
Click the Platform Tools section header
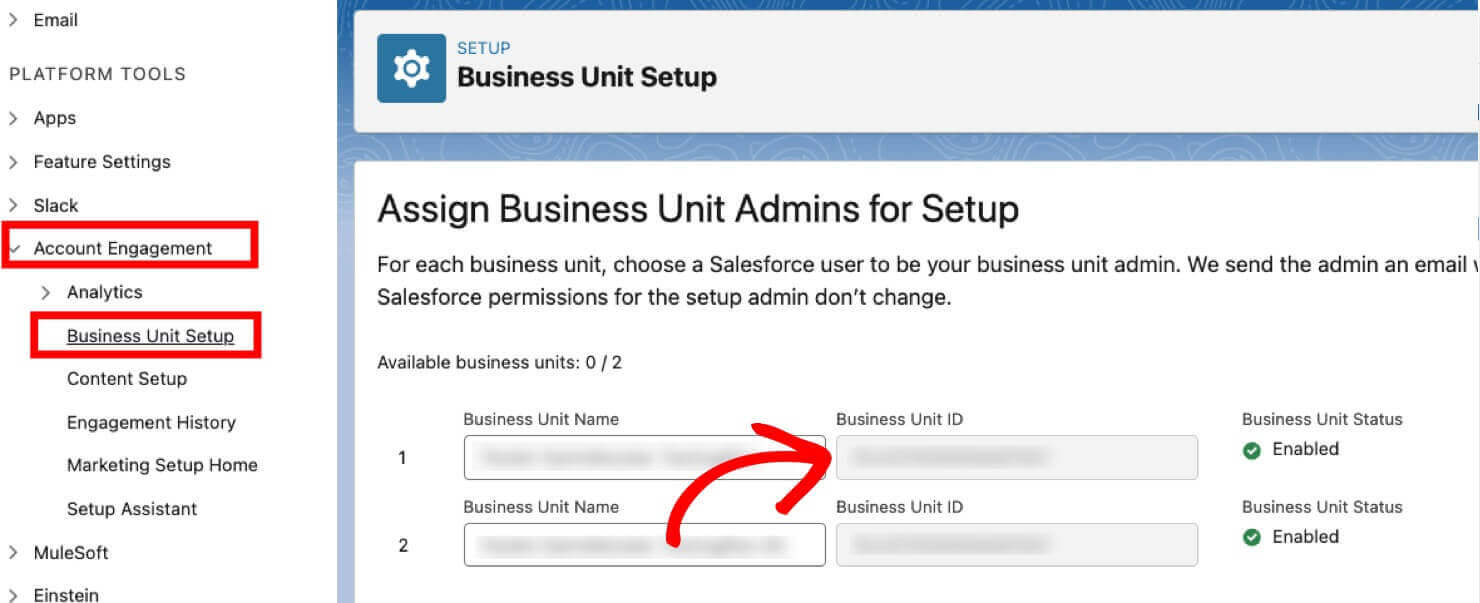pyautogui.click(x=97, y=73)
